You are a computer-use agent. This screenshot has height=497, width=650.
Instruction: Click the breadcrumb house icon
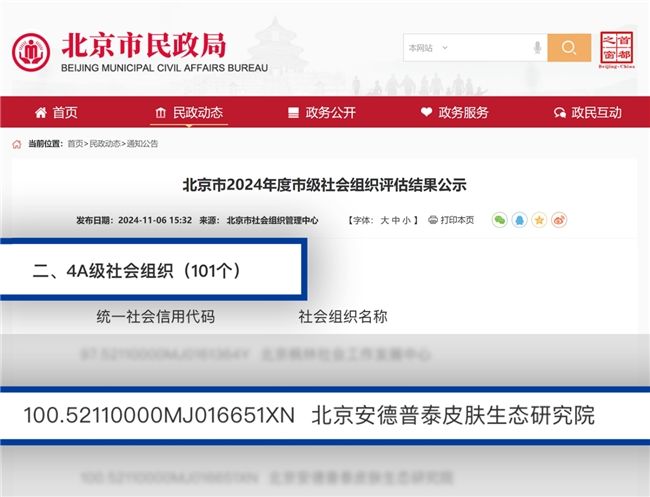pos(17,144)
